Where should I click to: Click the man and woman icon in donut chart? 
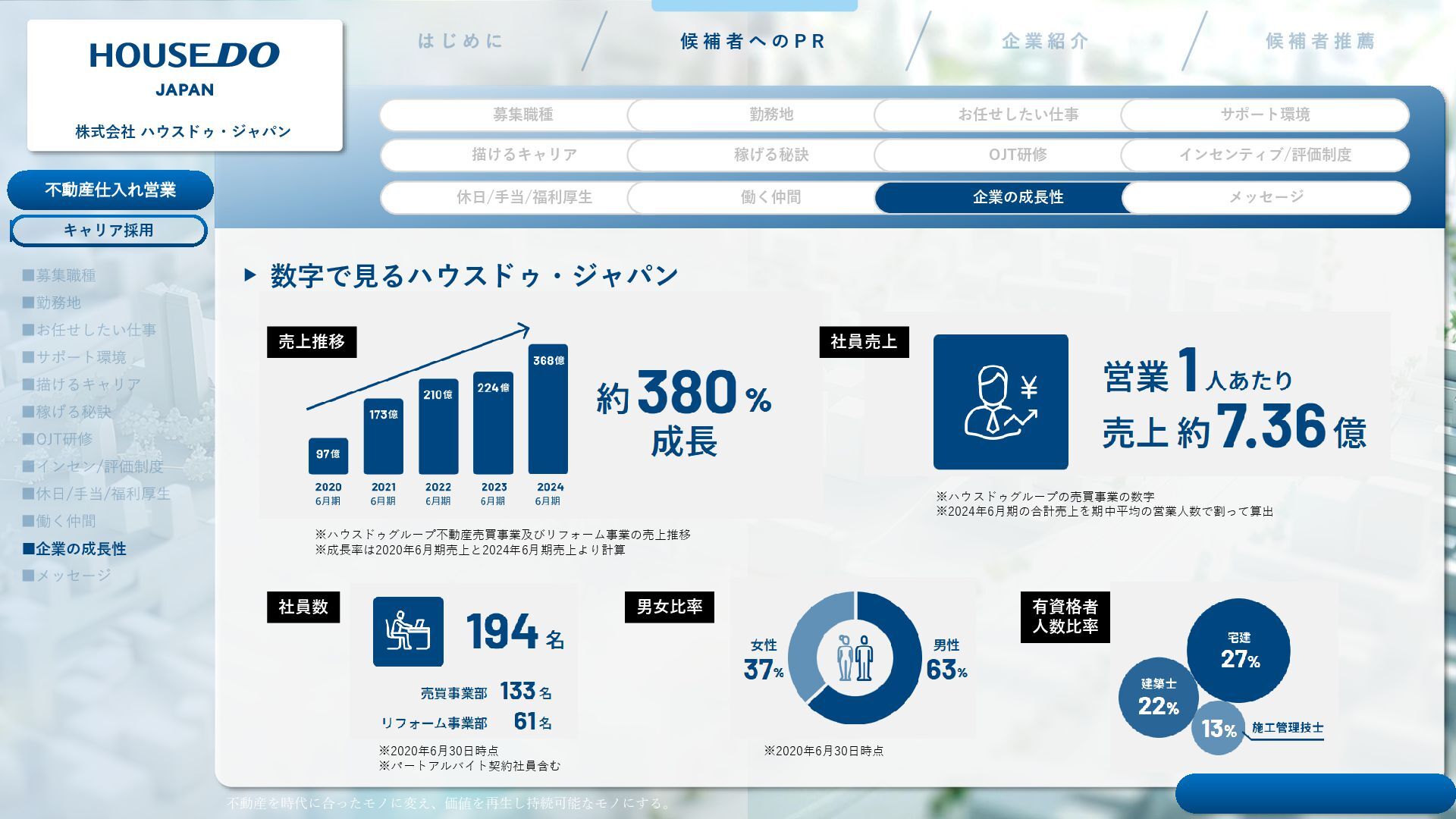855,657
